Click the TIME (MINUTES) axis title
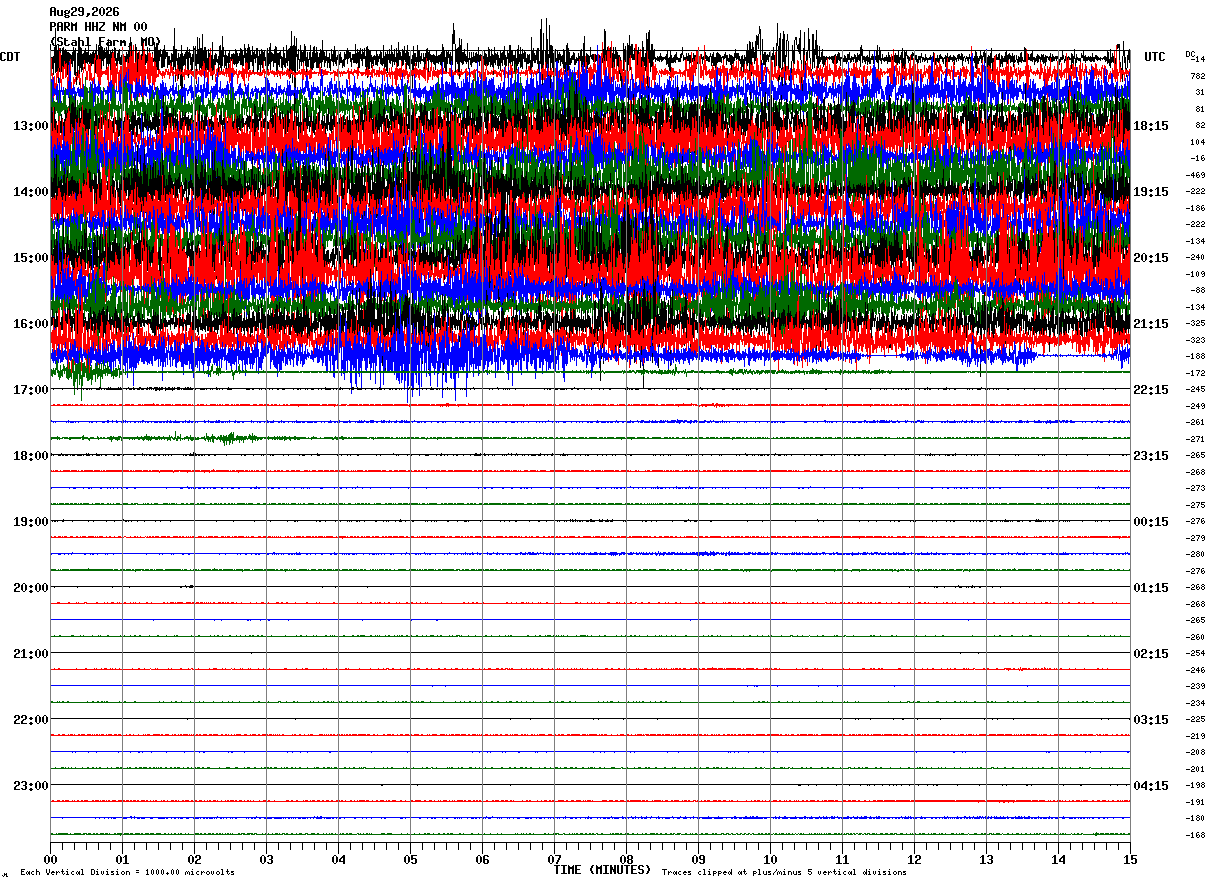Viewport: 1210px width, 886px height. (602, 870)
